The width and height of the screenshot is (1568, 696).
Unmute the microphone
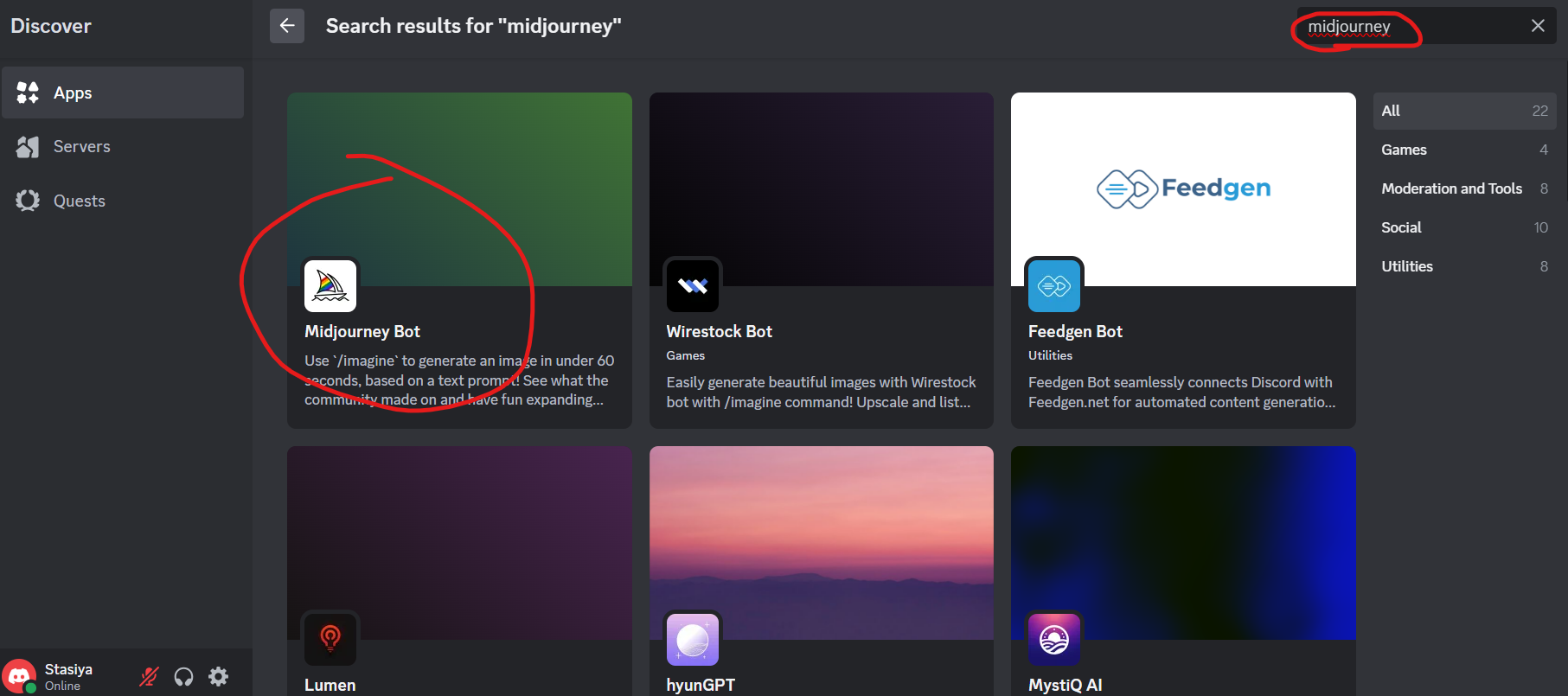click(149, 676)
